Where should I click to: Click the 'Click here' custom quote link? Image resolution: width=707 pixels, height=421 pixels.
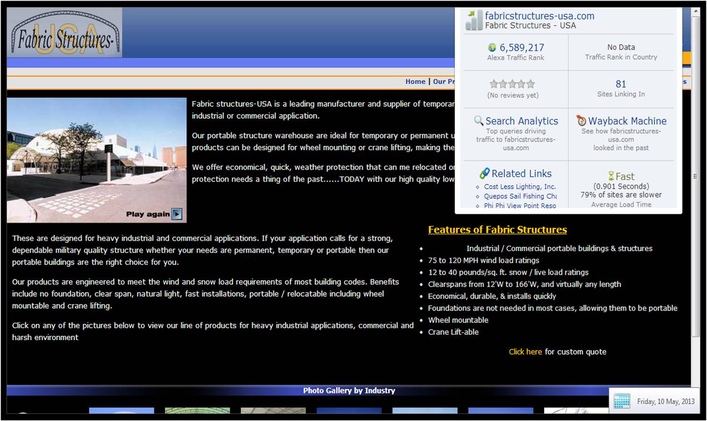525,352
